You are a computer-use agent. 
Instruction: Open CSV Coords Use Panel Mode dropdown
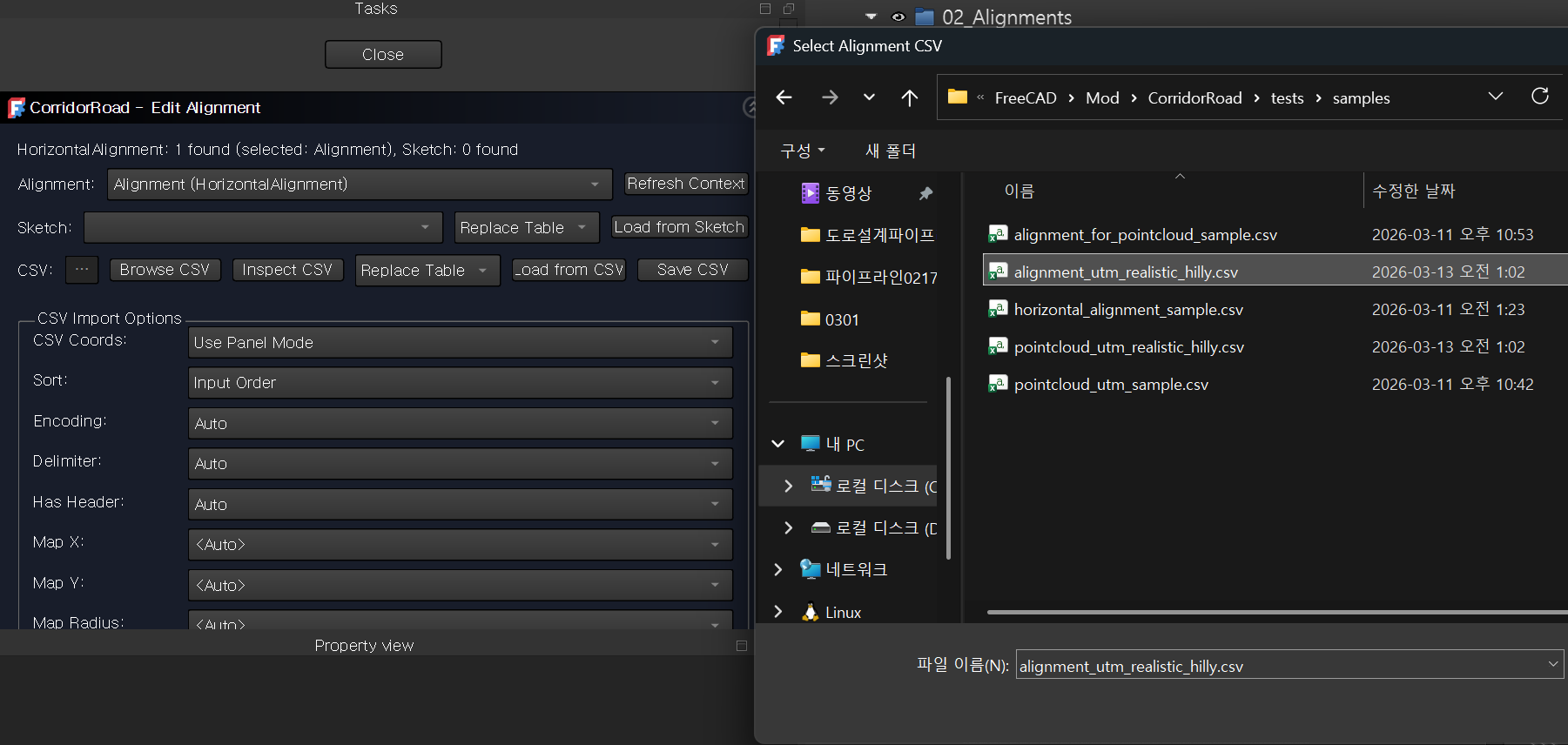coord(460,343)
